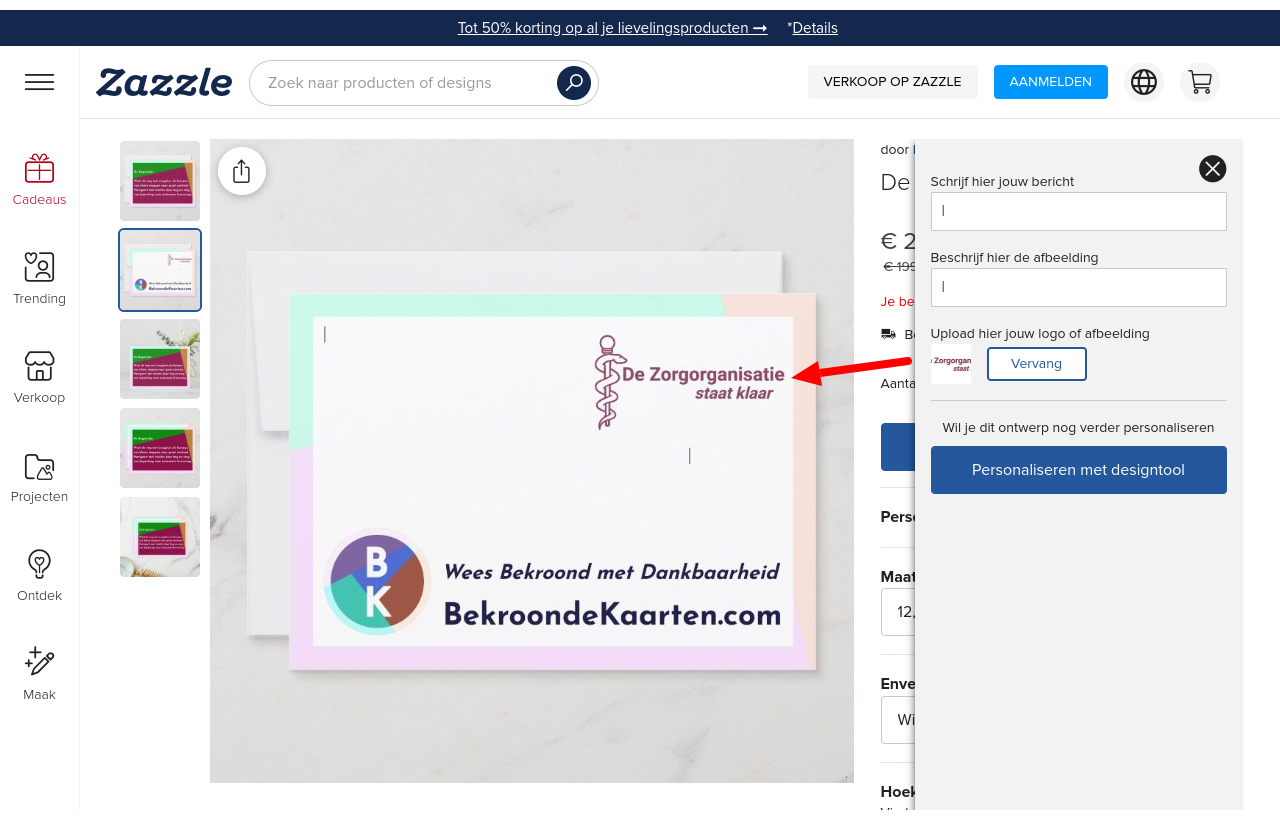Close the personalization panel
This screenshot has width=1280, height=820.
coord(1212,169)
